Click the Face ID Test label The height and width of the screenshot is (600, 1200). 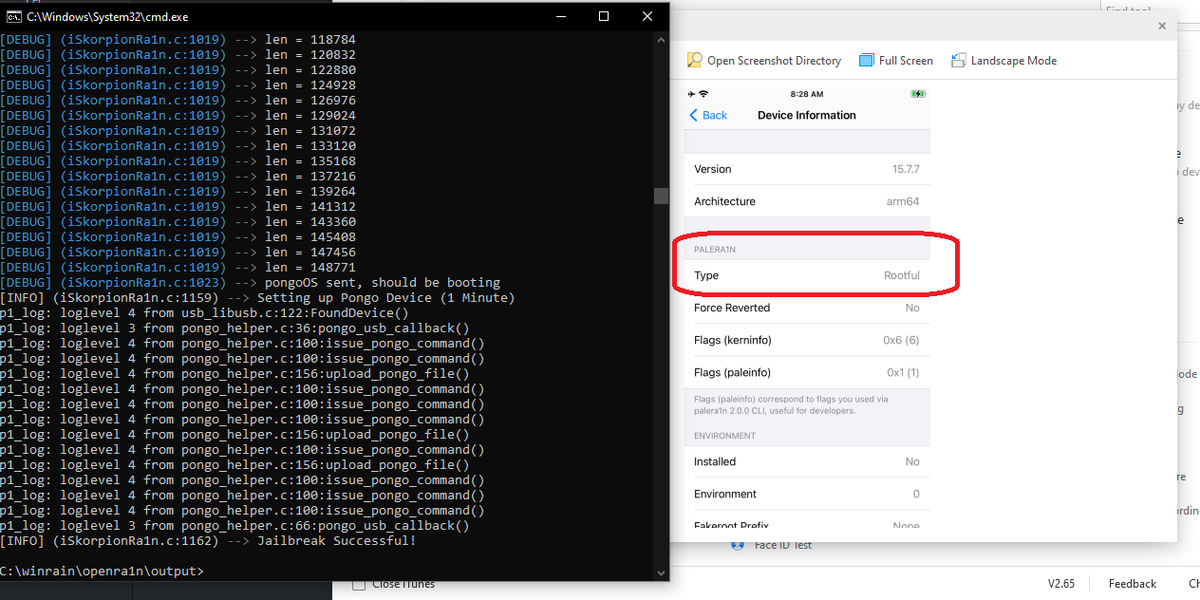pos(783,545)
